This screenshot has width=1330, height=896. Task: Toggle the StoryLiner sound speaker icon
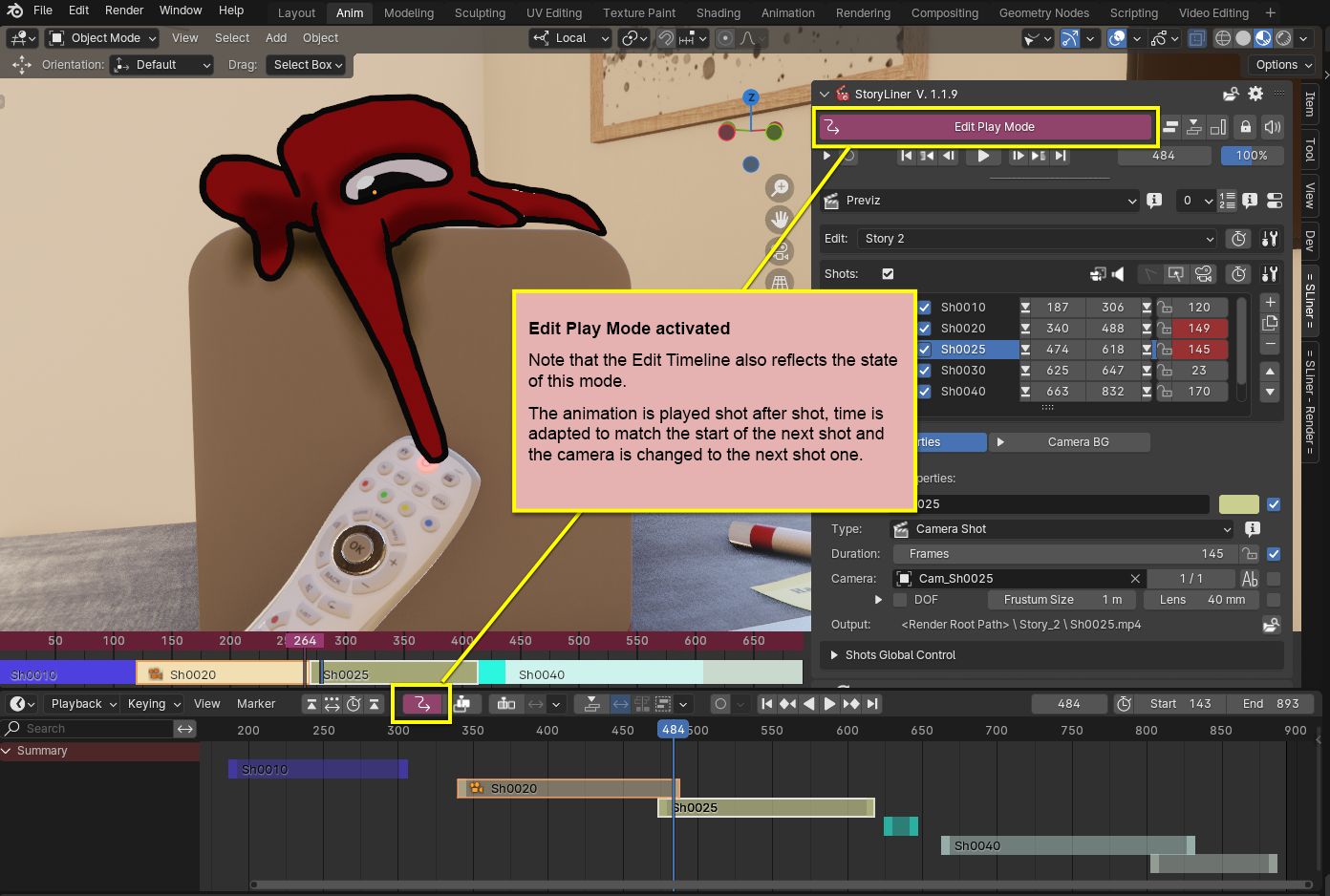coord(1272,127)
